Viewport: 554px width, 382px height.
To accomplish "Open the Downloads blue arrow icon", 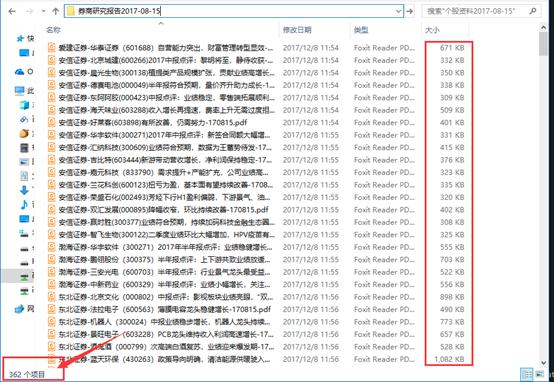I will click(x=24, y=190).
